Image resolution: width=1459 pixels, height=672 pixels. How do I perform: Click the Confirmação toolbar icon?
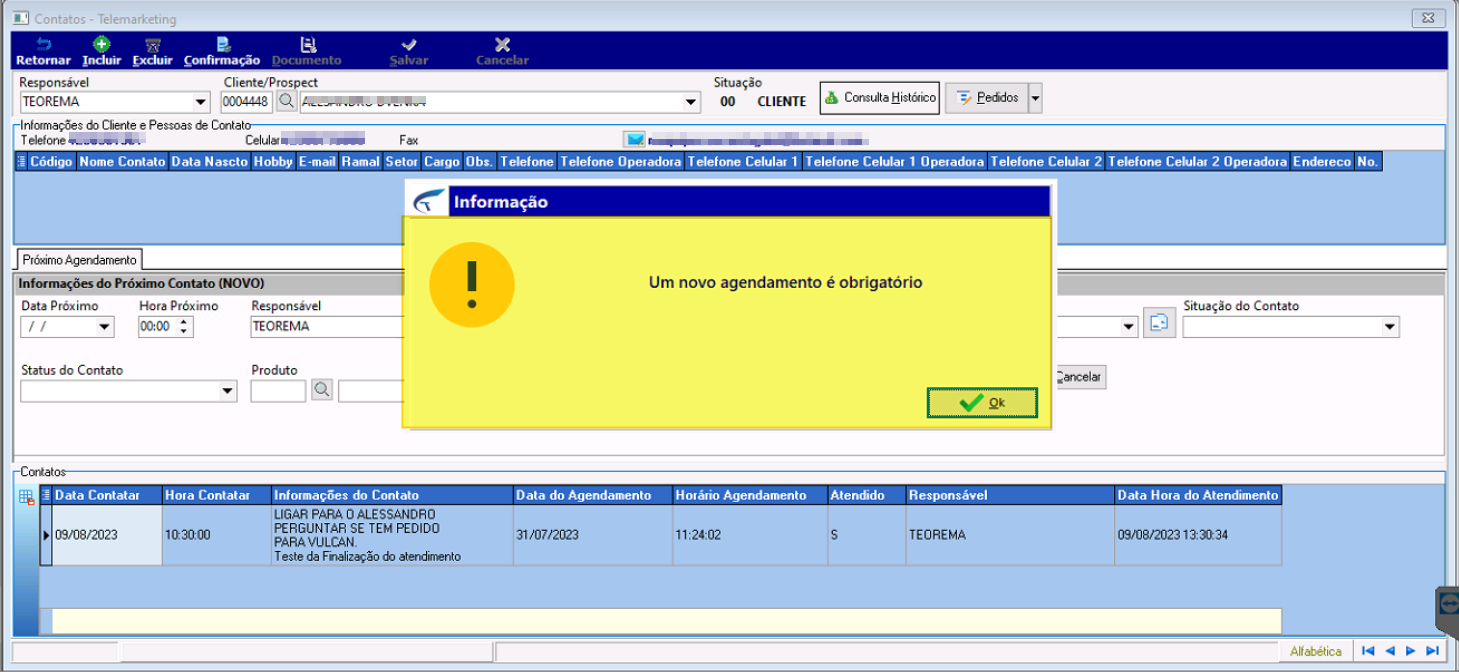click(x=222, y=44)
